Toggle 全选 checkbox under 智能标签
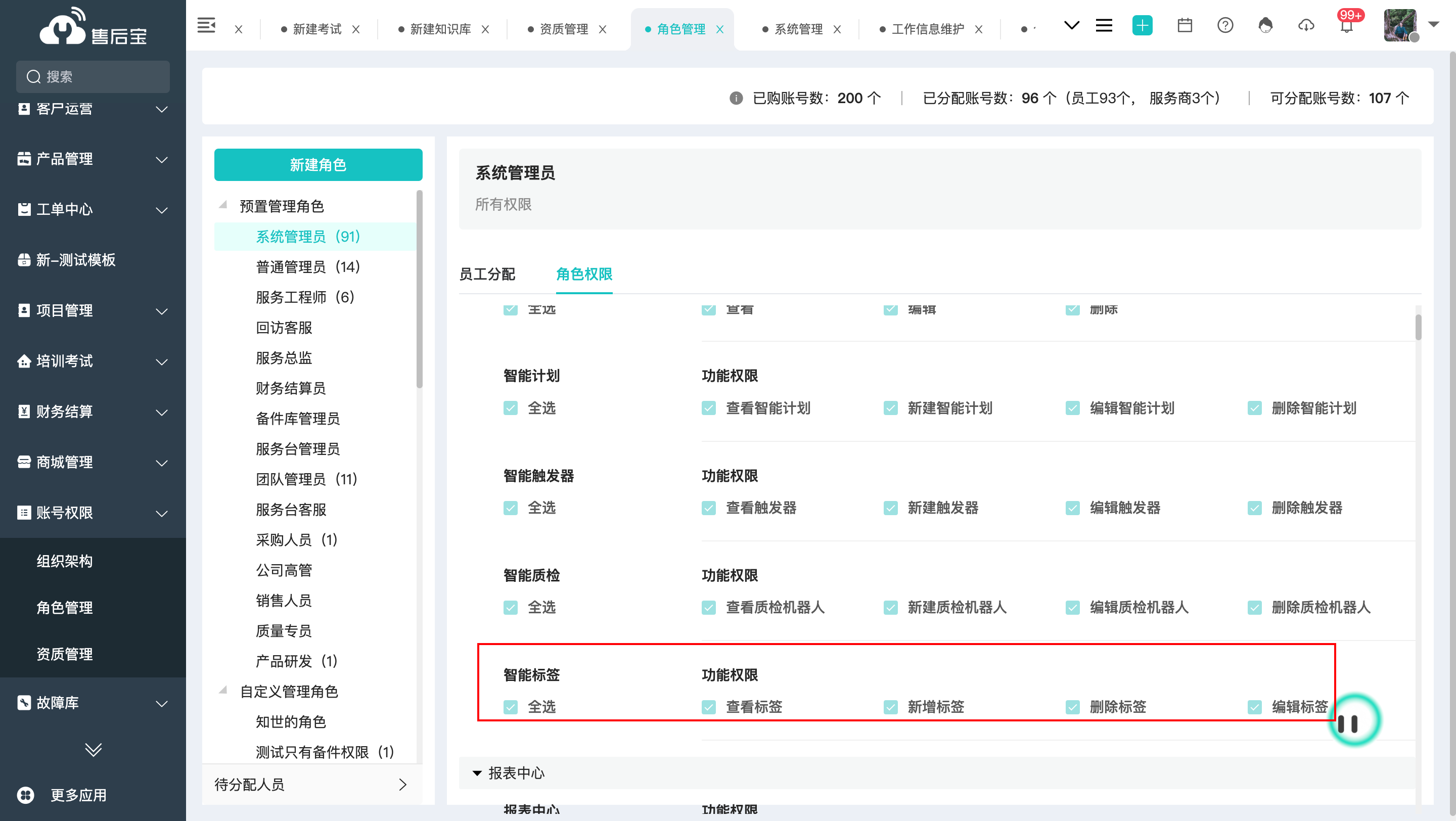 click(x=511, y=707)
